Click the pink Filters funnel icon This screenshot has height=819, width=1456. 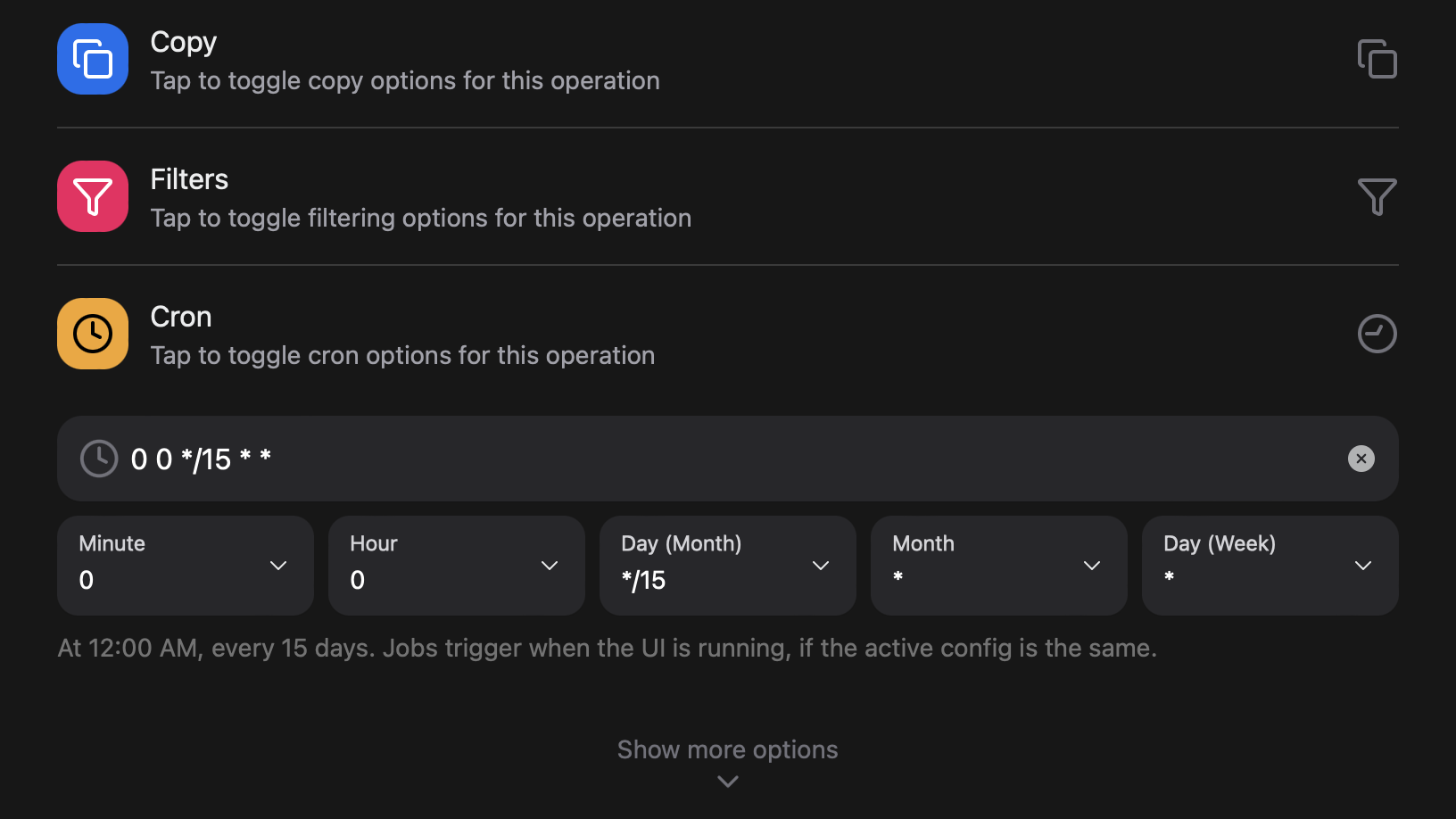click(93, 196)
